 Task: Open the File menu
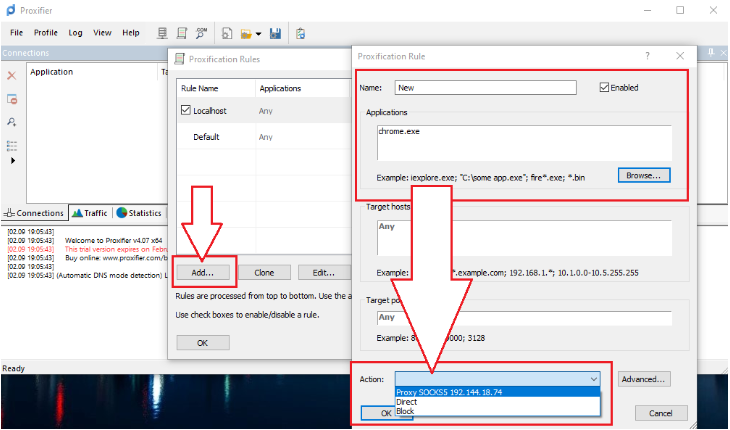coord(16,33)
